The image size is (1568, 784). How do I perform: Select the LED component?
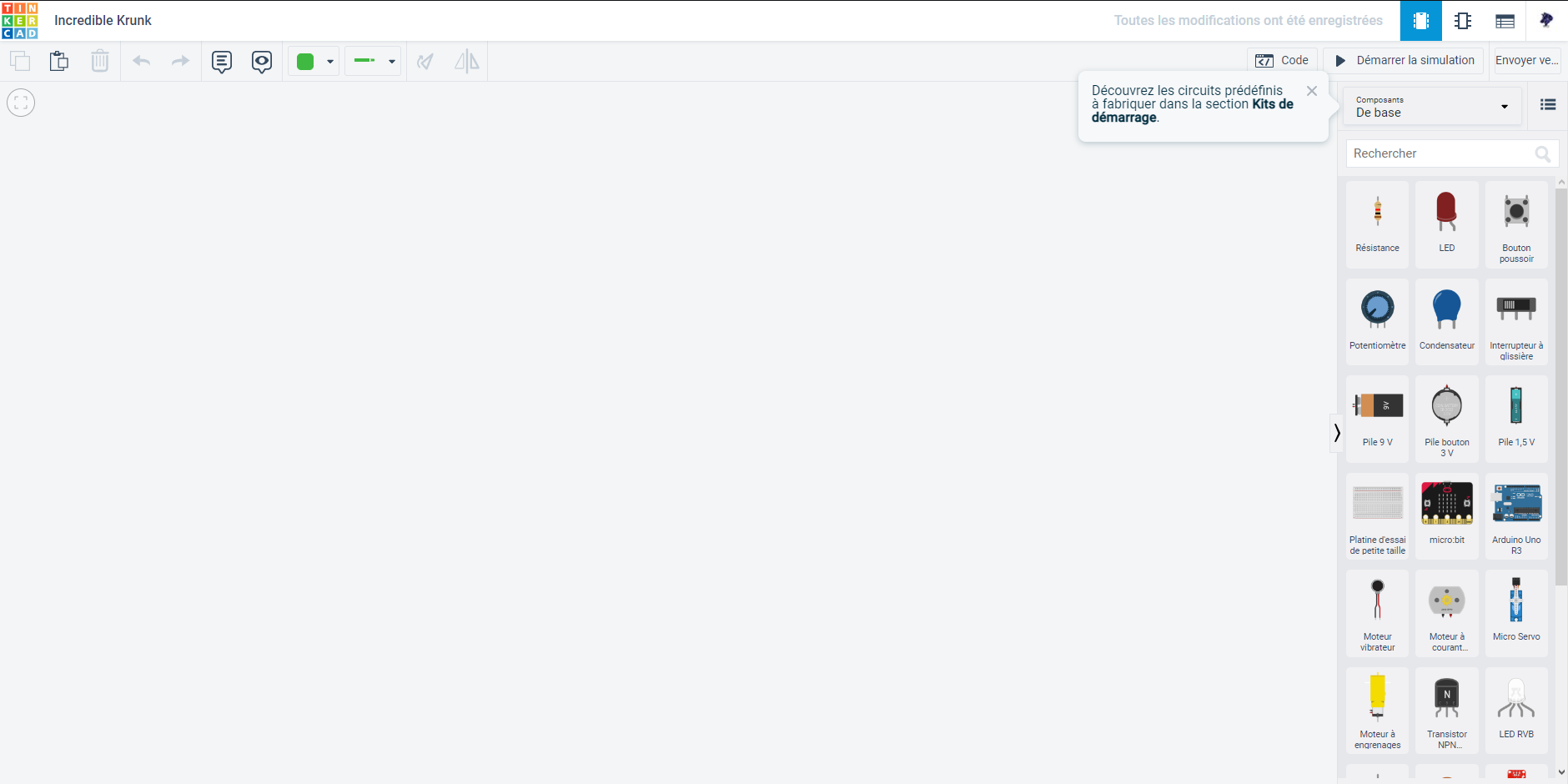coord(1447,225)
